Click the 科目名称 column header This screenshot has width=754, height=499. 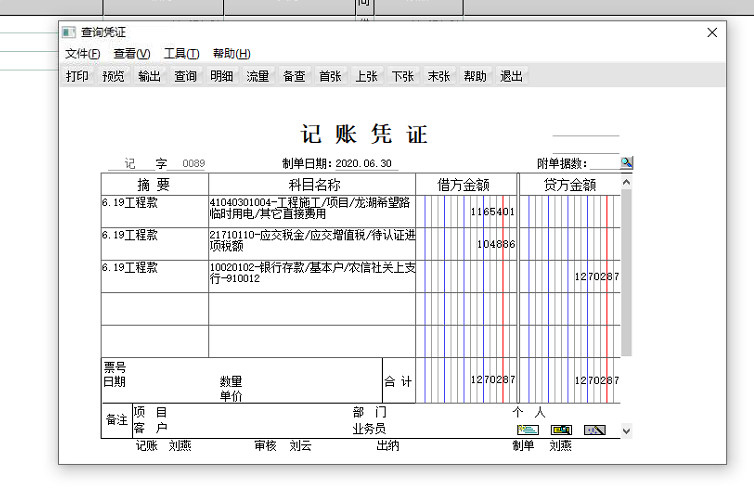pyautogui.click(x=314, y=185)
